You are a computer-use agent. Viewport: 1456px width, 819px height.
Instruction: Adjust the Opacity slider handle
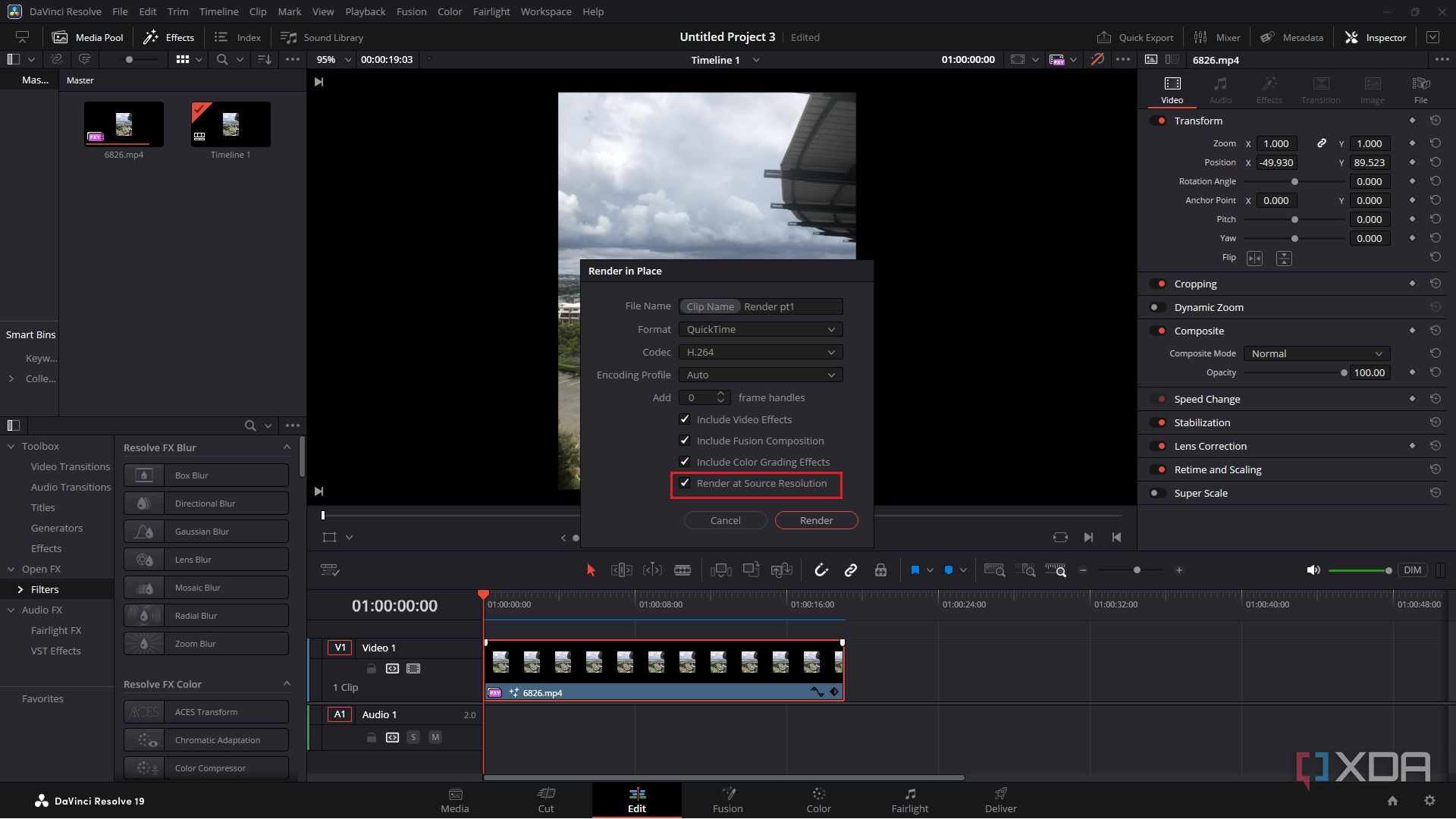[x=1344, y=373]
